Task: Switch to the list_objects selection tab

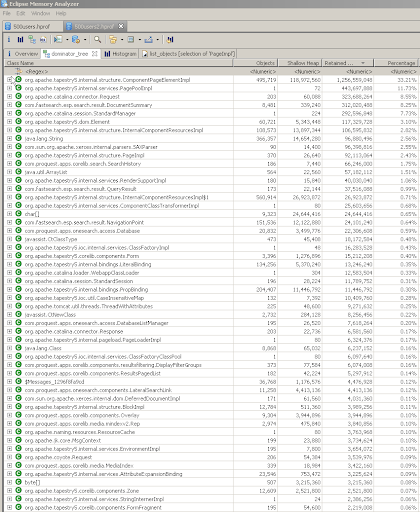Action: [189, 54]
